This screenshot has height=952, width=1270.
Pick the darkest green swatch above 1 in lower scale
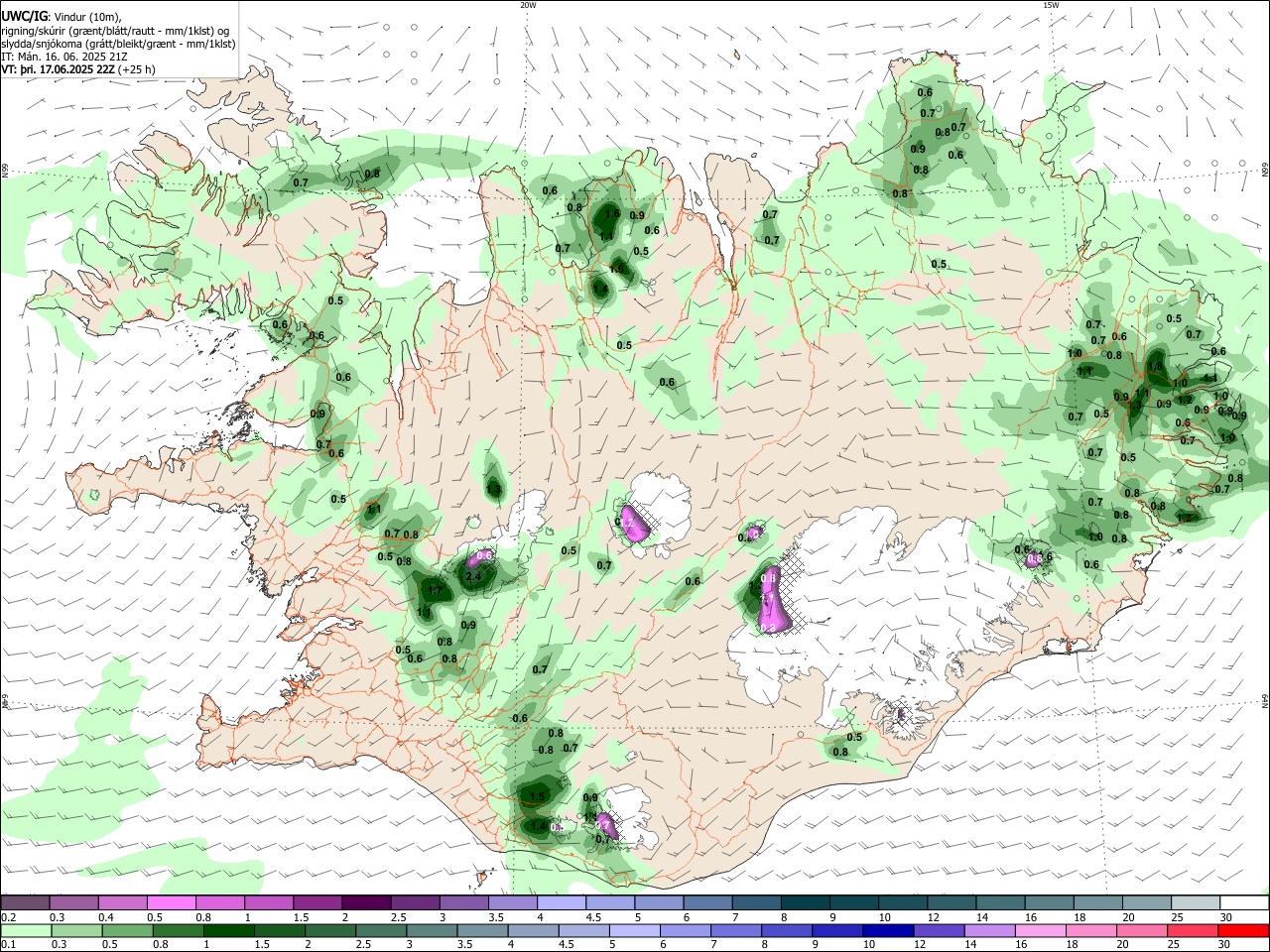[229, 931]
